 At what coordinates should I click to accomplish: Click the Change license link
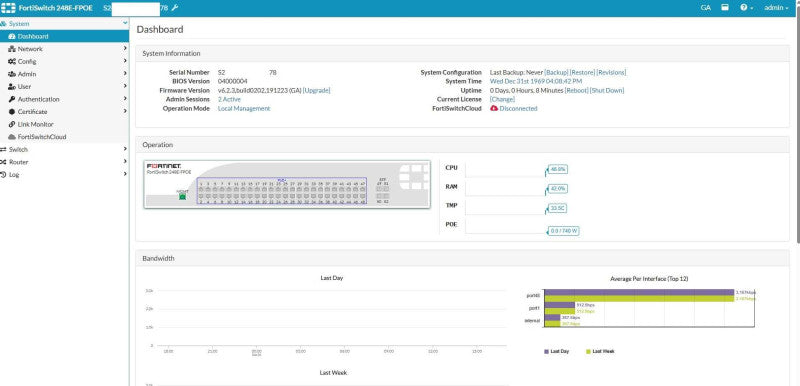coord(502,99)
